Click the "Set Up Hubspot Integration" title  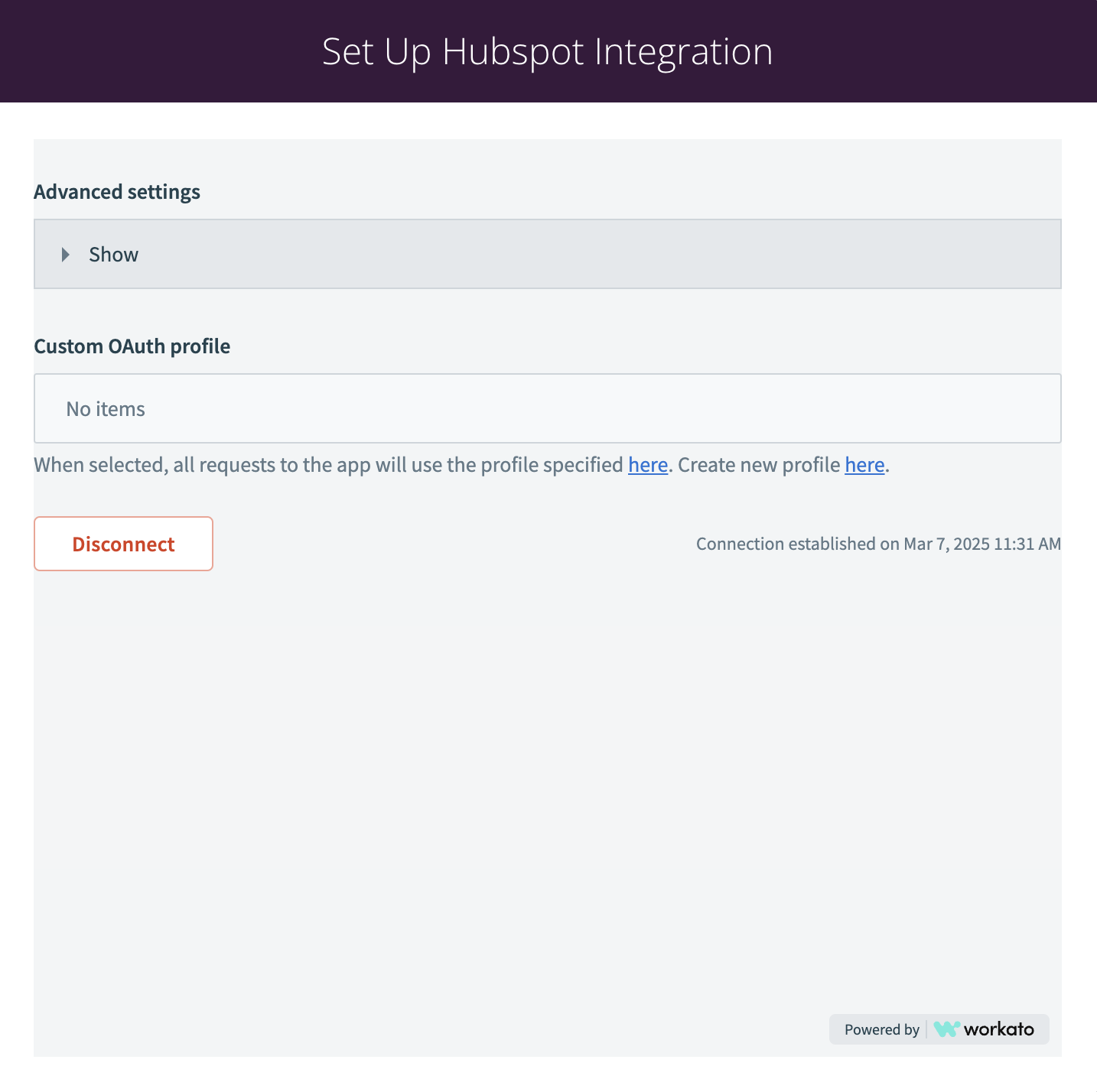(x=548, y=51)
